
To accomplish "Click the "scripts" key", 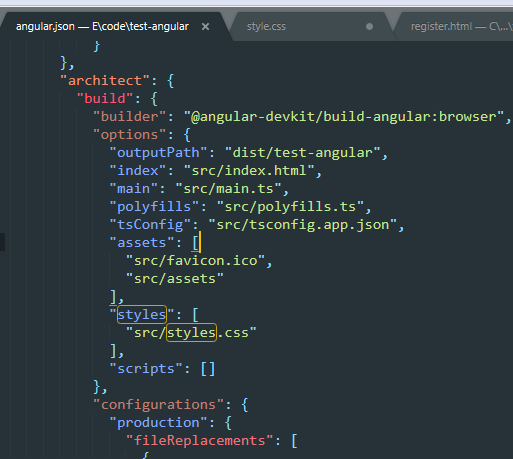I will click(146, 369).
